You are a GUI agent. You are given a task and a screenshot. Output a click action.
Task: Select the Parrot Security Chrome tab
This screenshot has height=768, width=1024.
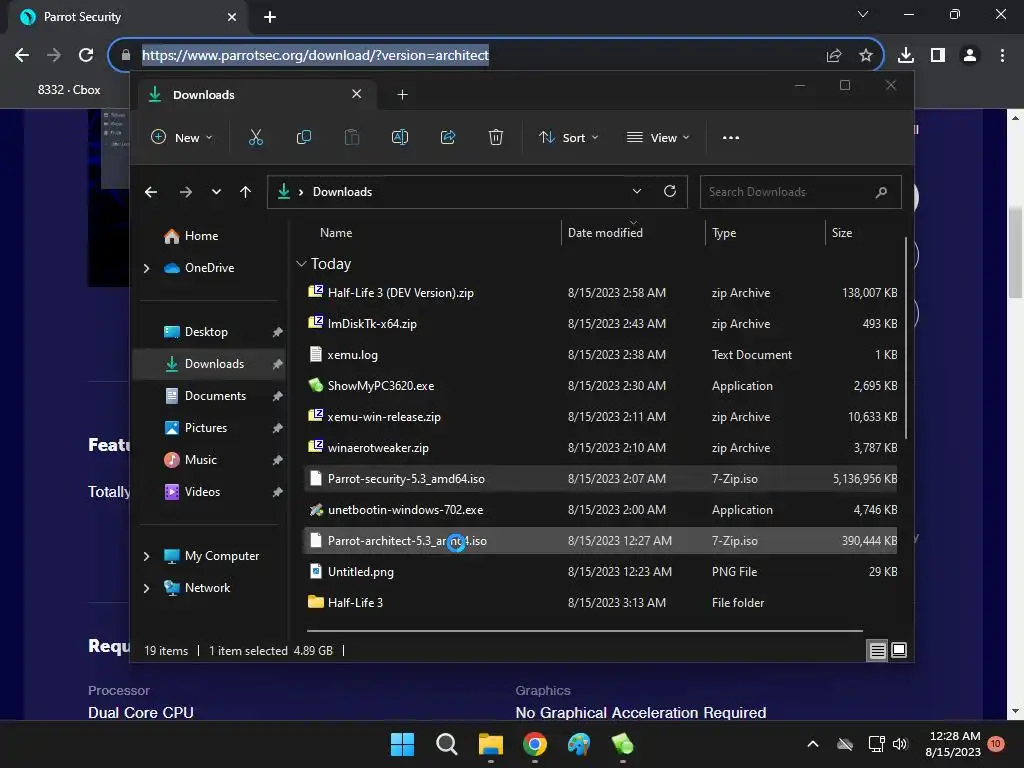pyautogui.click(x=127, y=17)
